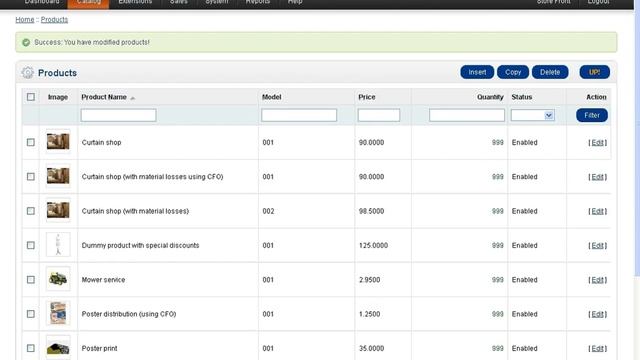Select the price 1.2500 cell
The width and height of the screenshot is (640, 360).
369,314
